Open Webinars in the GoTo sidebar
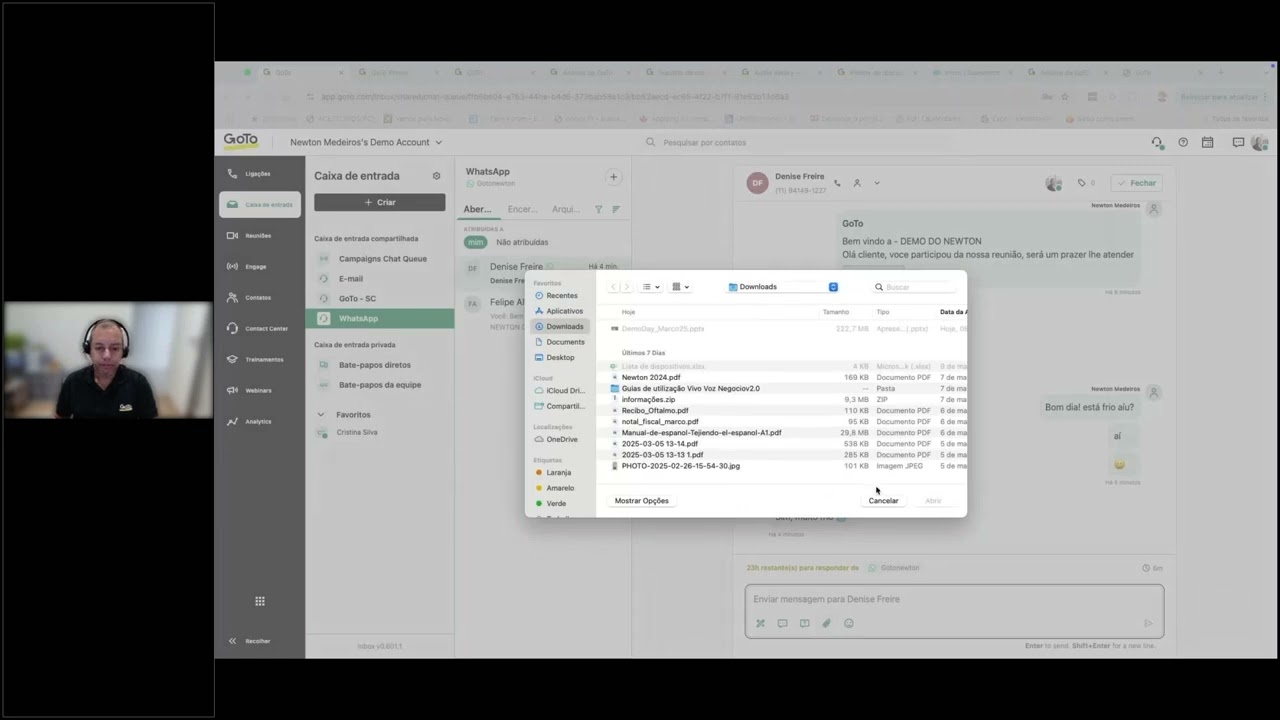The image size is (1280, 720). point(260,390)
